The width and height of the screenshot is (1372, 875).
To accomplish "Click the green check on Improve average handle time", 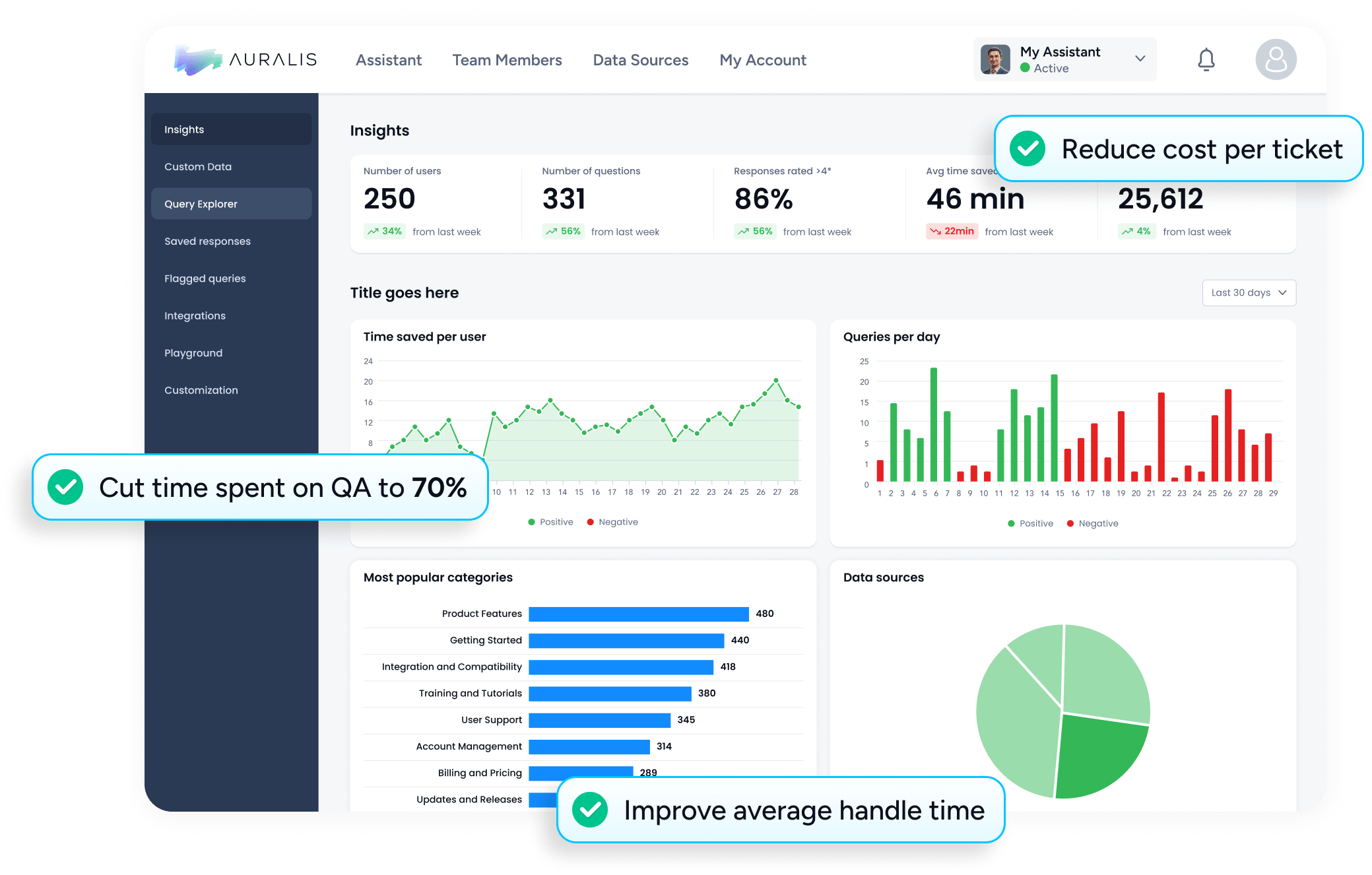I will [x=590, y=810].
